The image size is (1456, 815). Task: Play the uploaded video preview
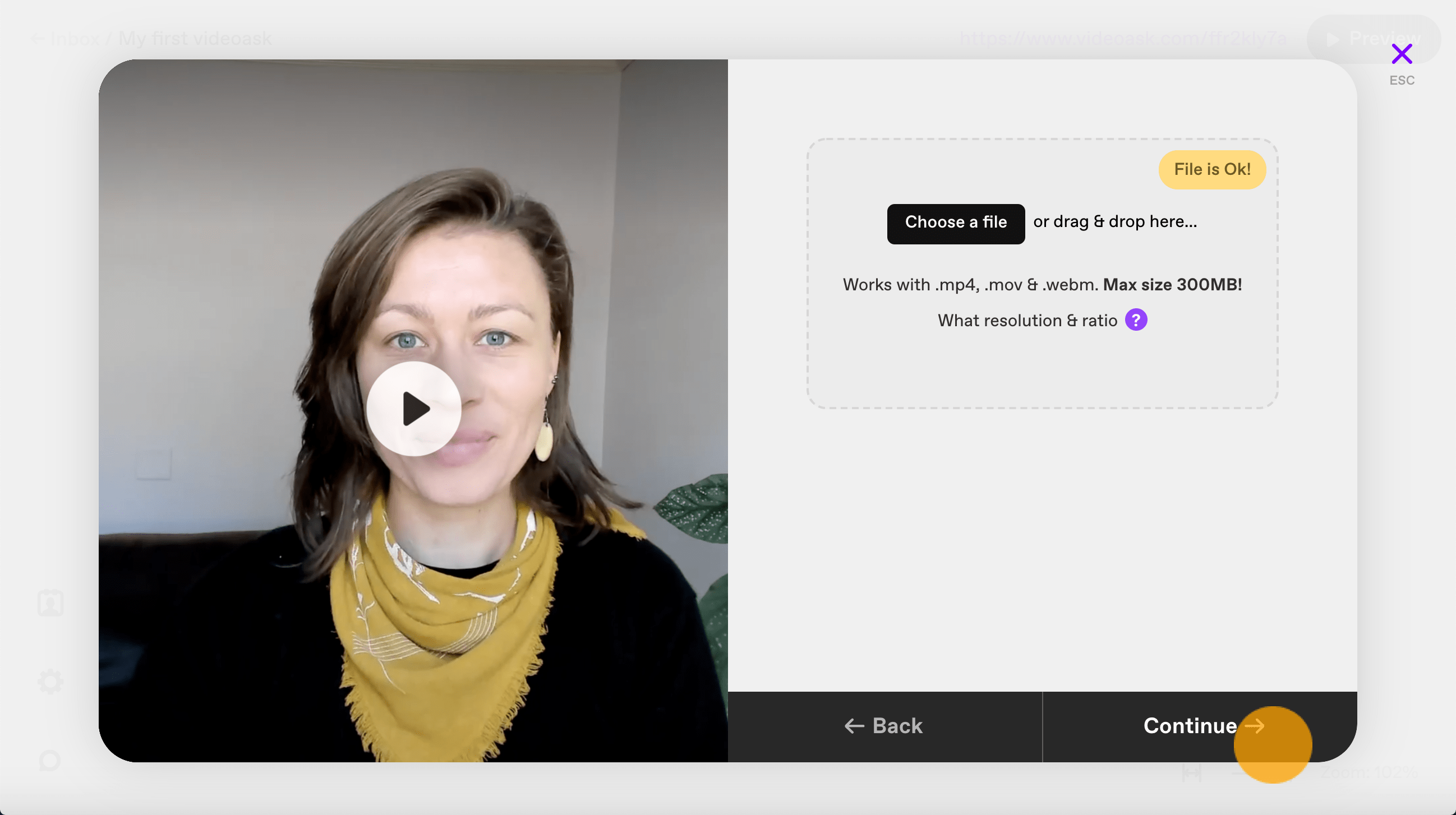pyautogui.click(x=414, y=409)
